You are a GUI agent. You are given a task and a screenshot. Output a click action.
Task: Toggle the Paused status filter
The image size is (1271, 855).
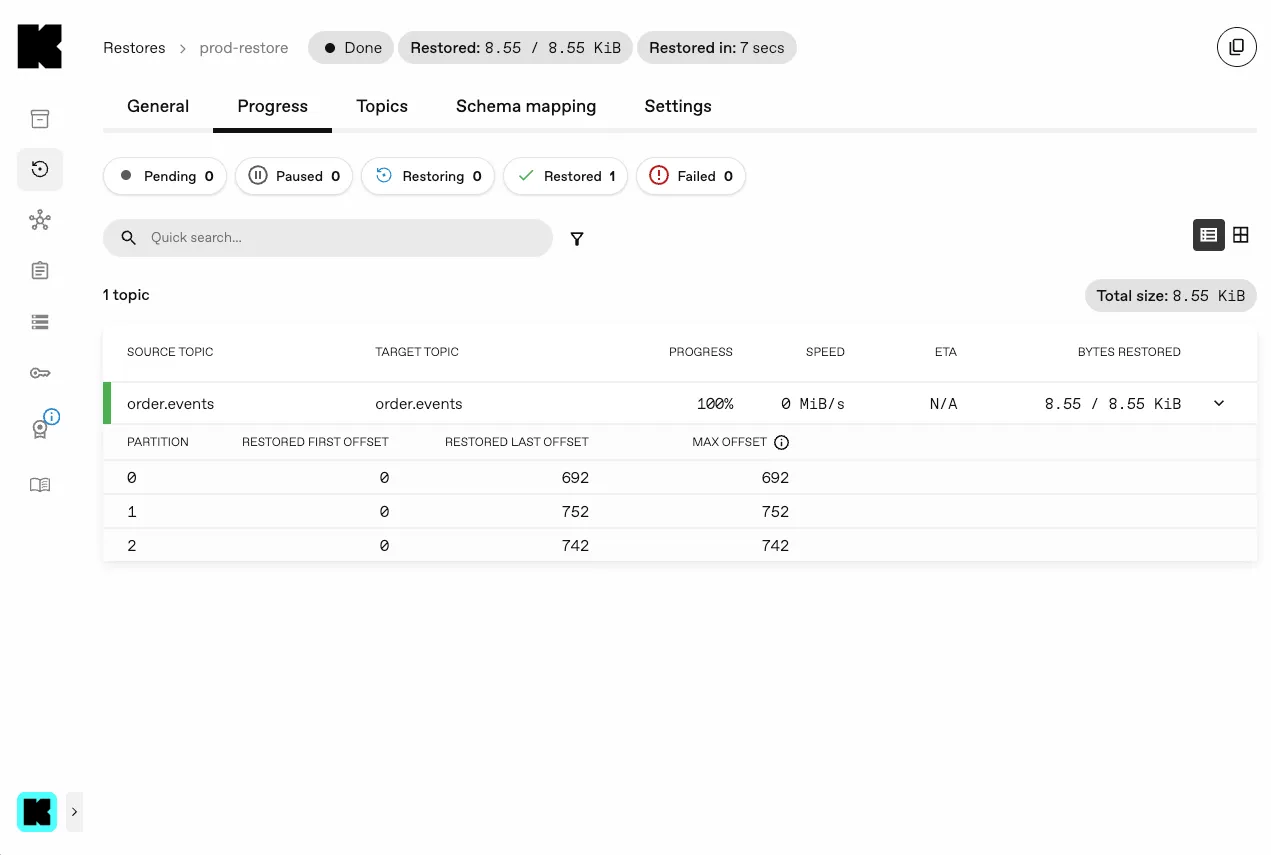[x=294, y=176]
